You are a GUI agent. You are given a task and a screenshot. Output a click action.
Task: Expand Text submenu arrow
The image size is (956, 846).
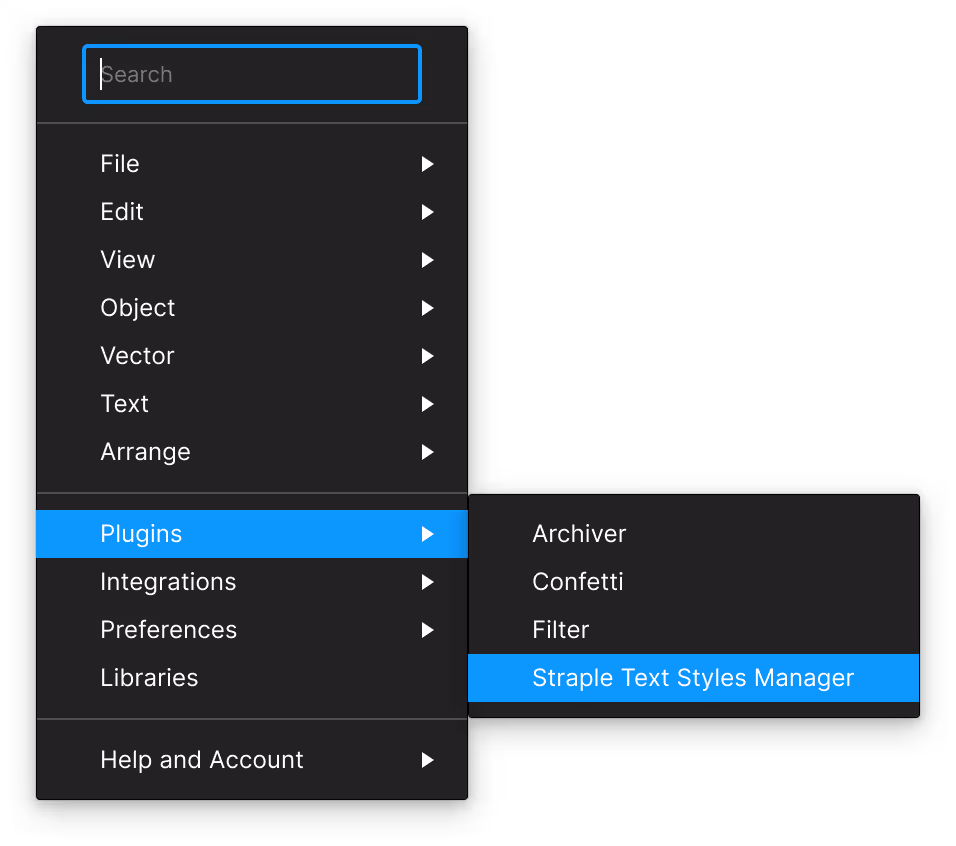pyautogui.click(x=427, y=404)
